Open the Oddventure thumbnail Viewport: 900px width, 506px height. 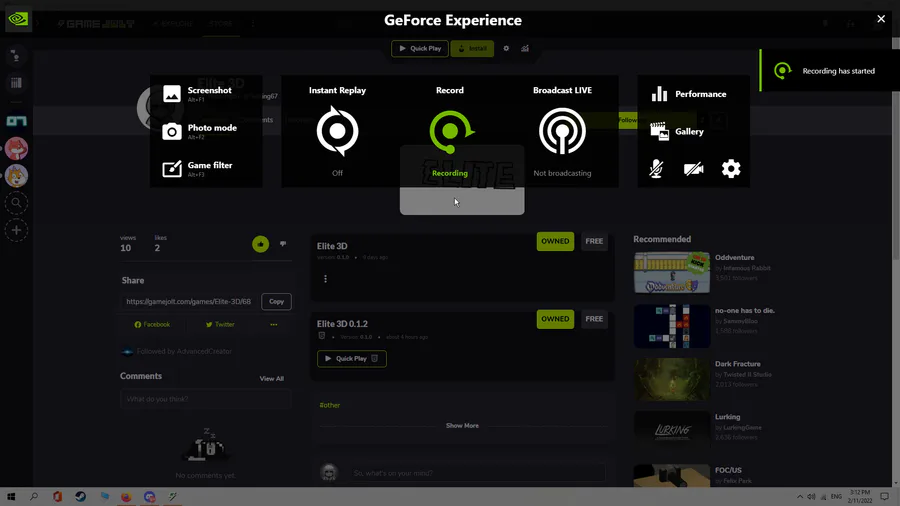pos(672,273)
